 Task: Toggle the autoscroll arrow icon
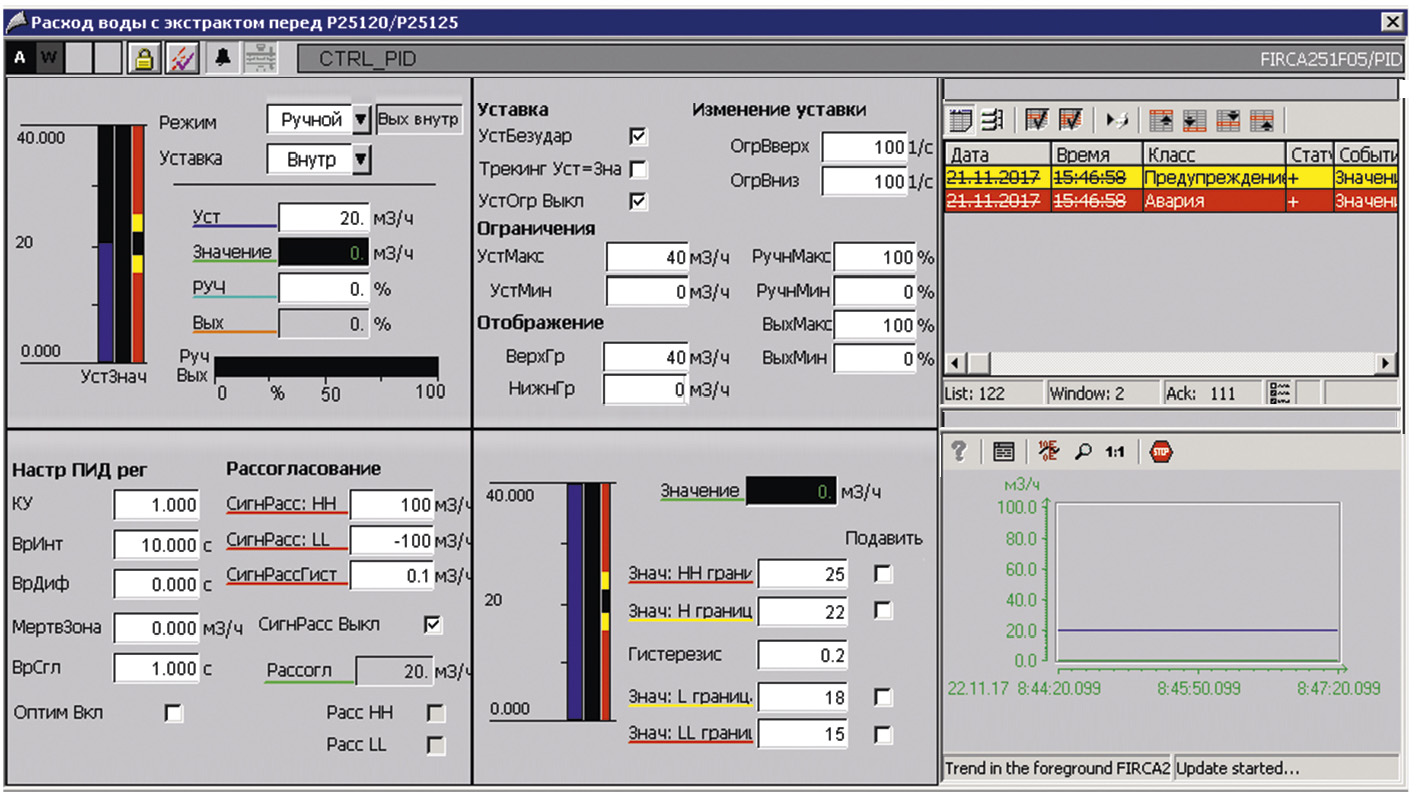(1117, 121)
